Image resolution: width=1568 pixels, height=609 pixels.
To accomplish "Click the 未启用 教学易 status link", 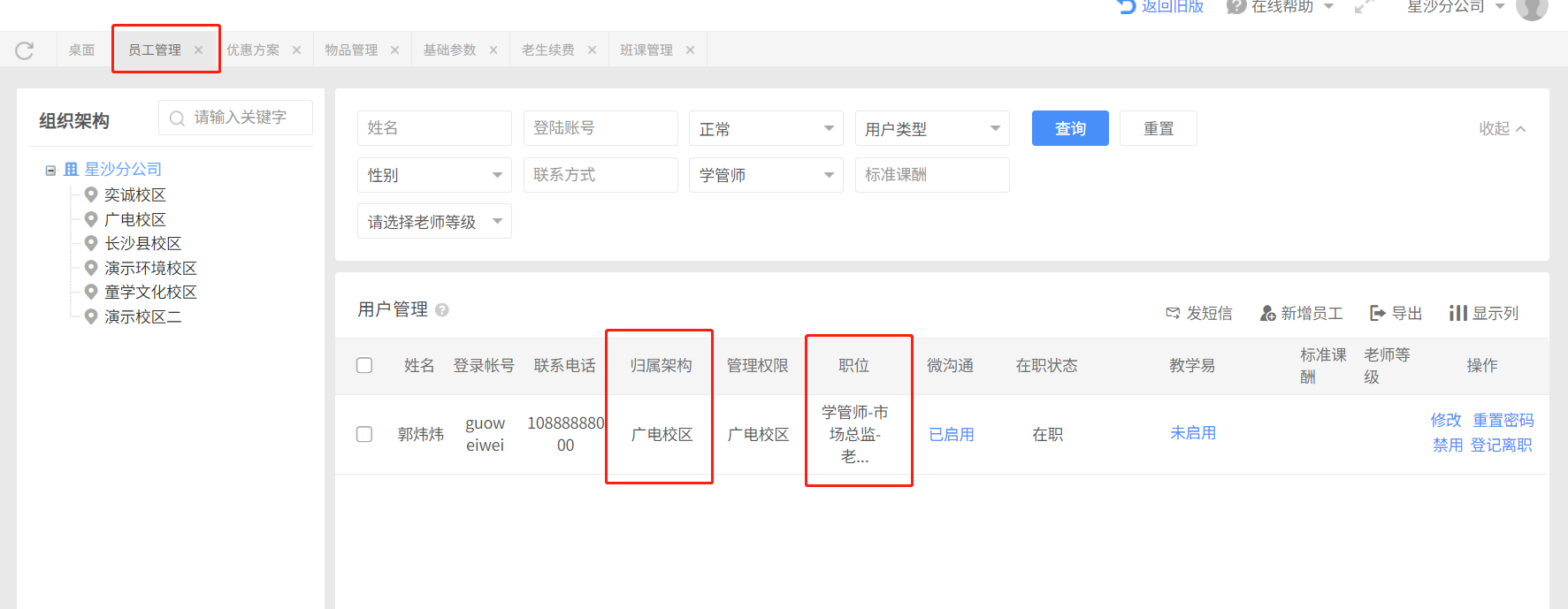I will pos(1193,432).
